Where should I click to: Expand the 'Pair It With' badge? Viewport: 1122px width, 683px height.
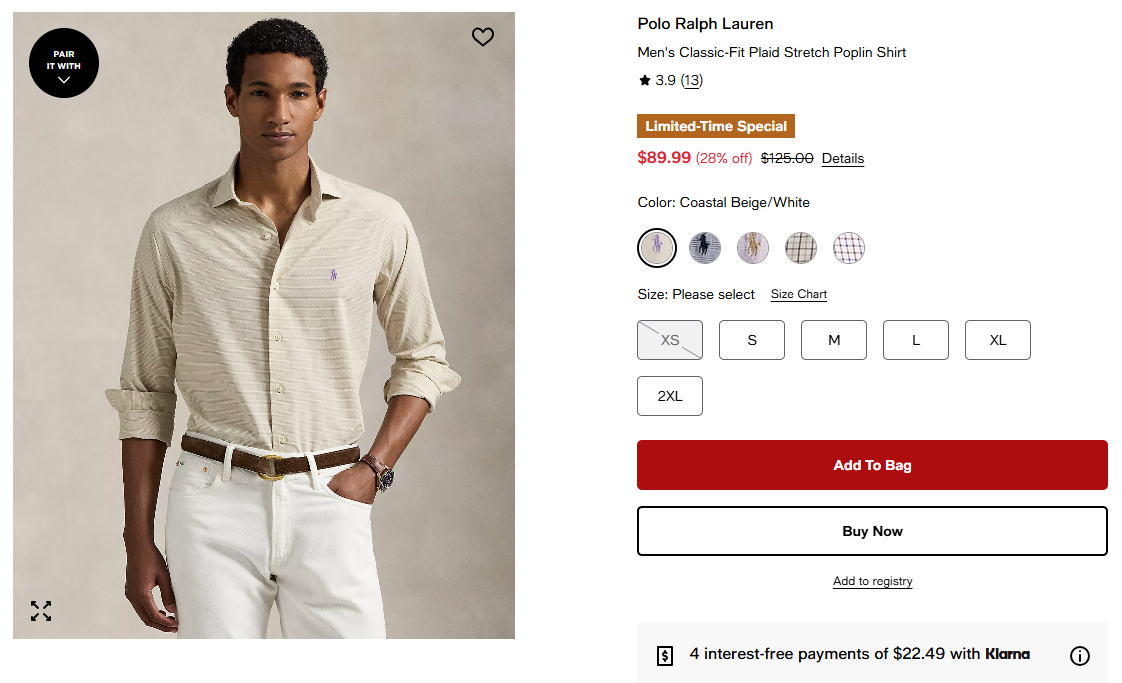pyautogui.click(x=64, y=63)
